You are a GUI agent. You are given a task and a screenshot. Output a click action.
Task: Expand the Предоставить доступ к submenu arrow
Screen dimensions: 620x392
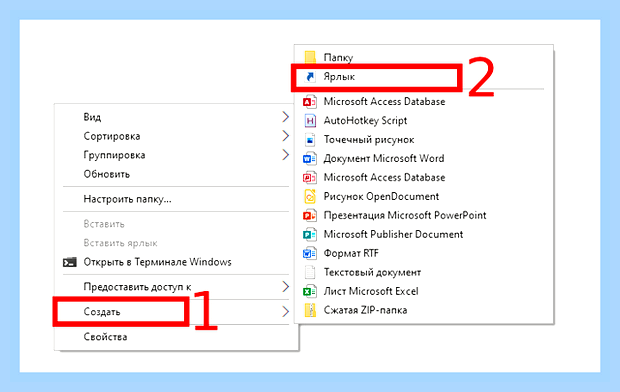(x=285, y=286)
